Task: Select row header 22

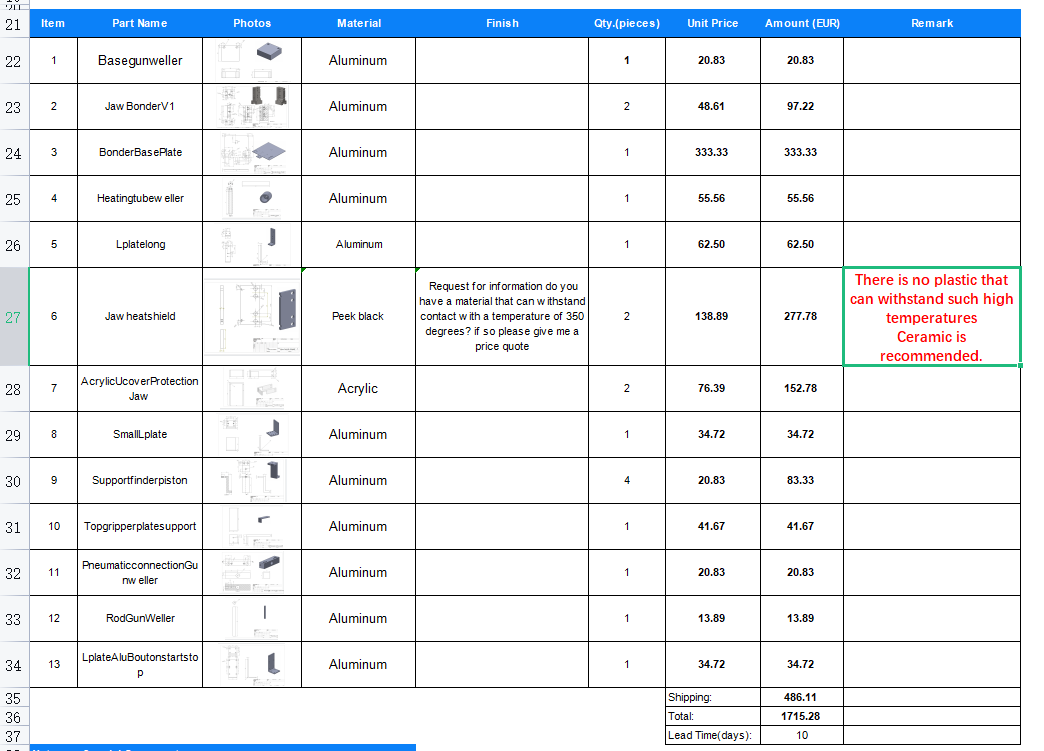Action: click(x=14, y=61)
